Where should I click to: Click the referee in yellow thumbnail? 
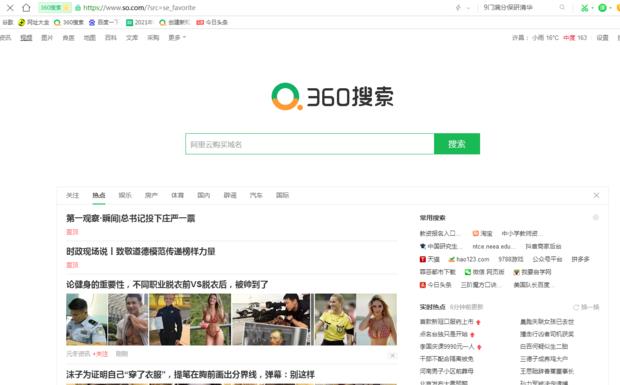335,319
